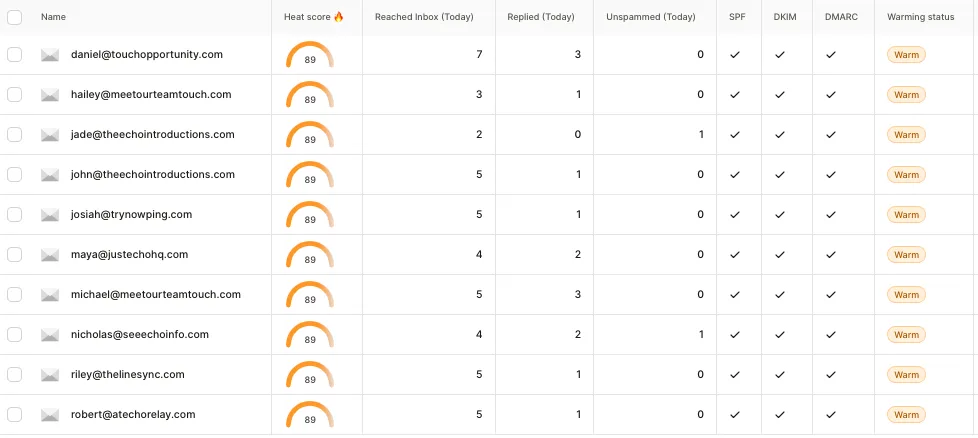Click envelope icon beside robert@atechorelay.com

(50, 415)
